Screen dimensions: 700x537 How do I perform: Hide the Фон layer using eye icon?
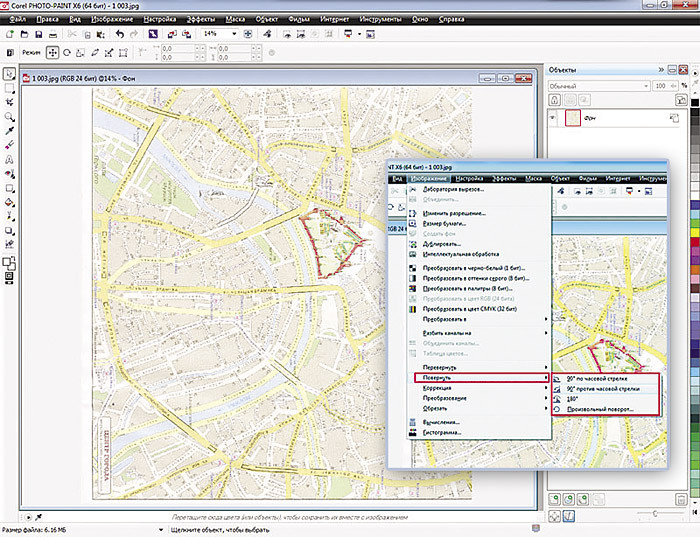(x=552, y=119)
